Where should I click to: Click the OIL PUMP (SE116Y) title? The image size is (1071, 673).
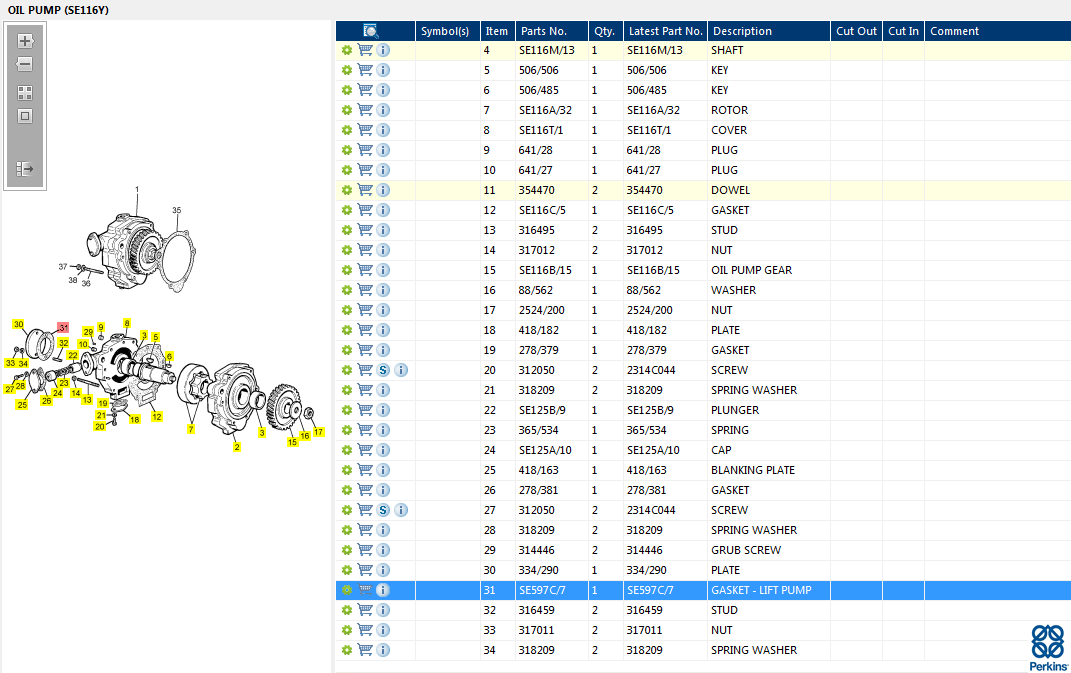pyautogui.click(x=58, y=10)
